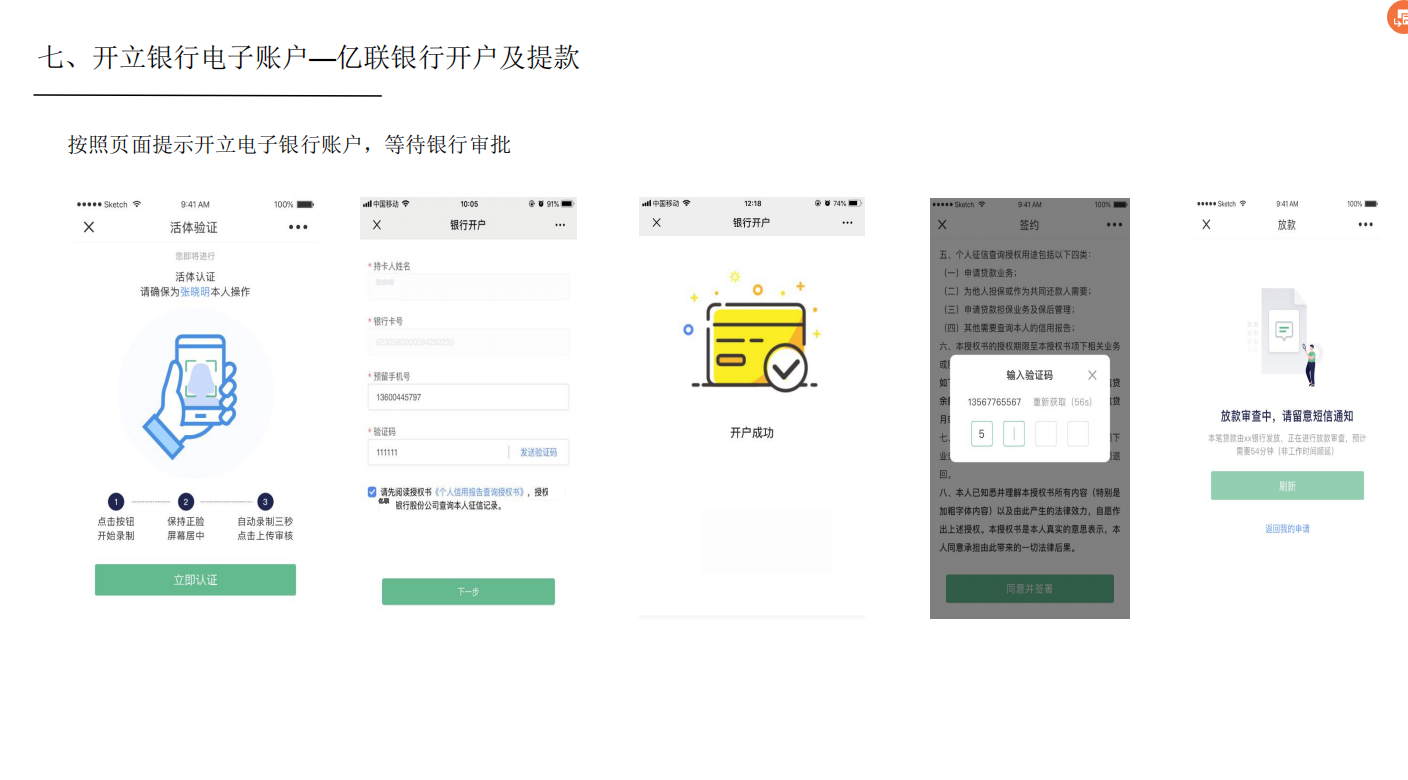Click the 同意并签署 button
Viewport: 1408px width, 780px height.
(x=1030, y=589)
